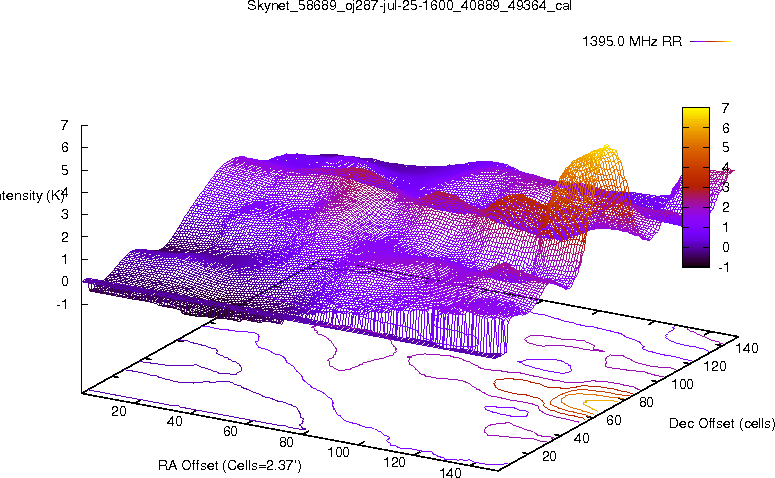Image resolution: width=775 pixels, height=478 pixels.
Task: Click the -1 label on the color bar
Action: click(724, 267)
